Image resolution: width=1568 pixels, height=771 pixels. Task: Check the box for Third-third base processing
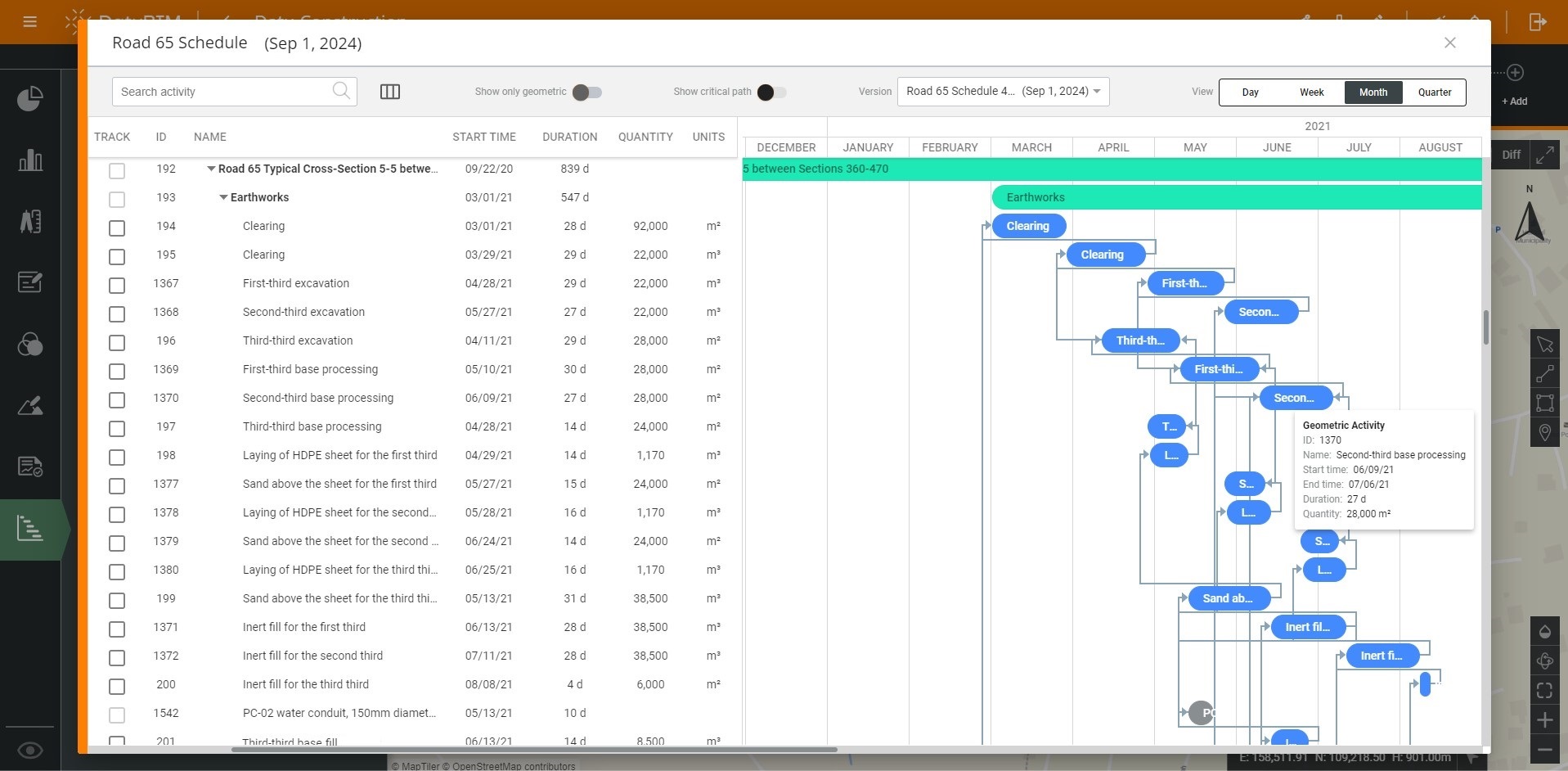pyautogui.click(x=117, y=429)
